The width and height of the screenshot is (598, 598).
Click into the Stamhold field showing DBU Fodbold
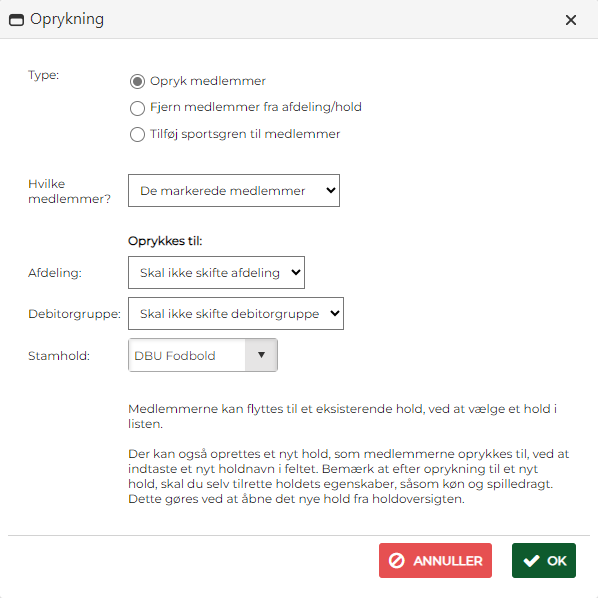(x=187, y=355)
